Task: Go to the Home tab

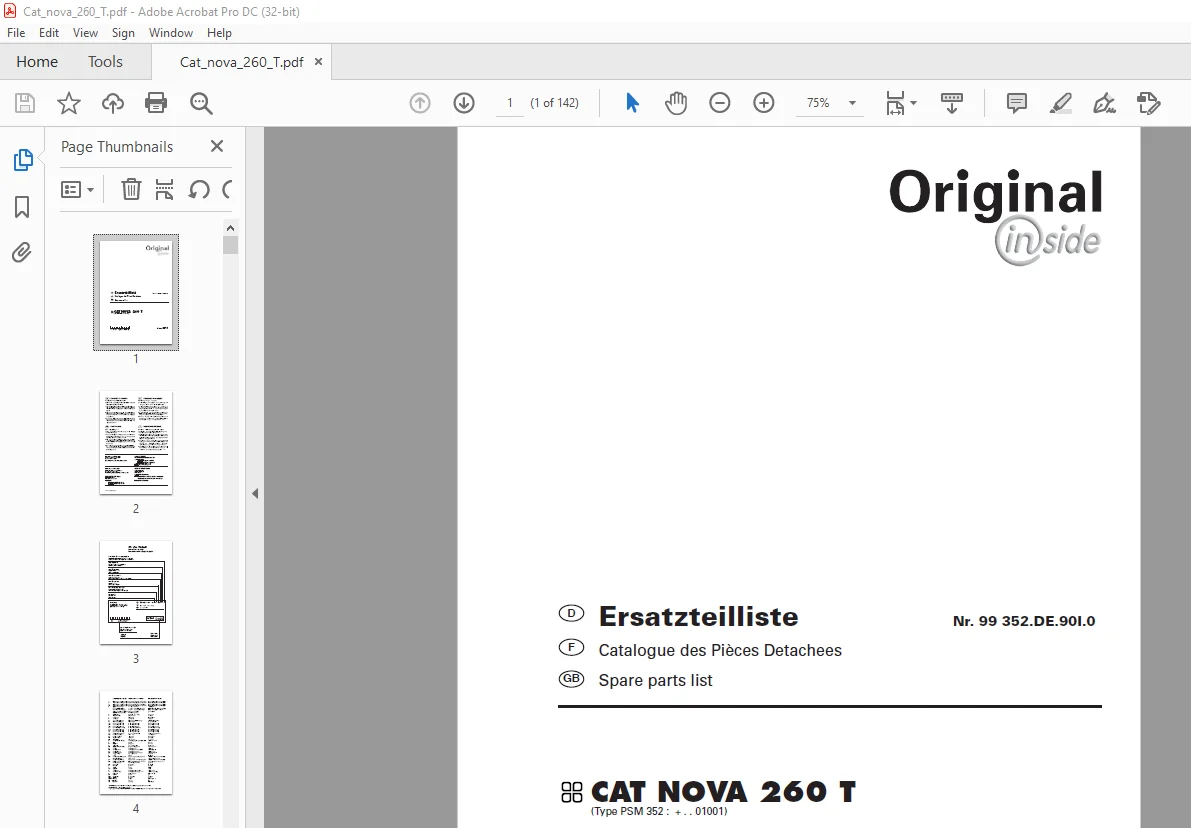Action: pos(37,62)
